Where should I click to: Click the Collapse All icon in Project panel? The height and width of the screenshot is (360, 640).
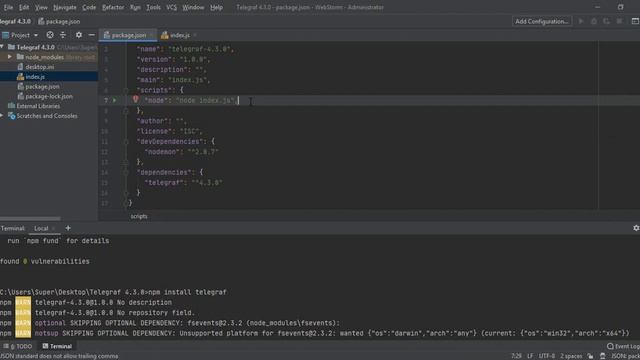63,35
